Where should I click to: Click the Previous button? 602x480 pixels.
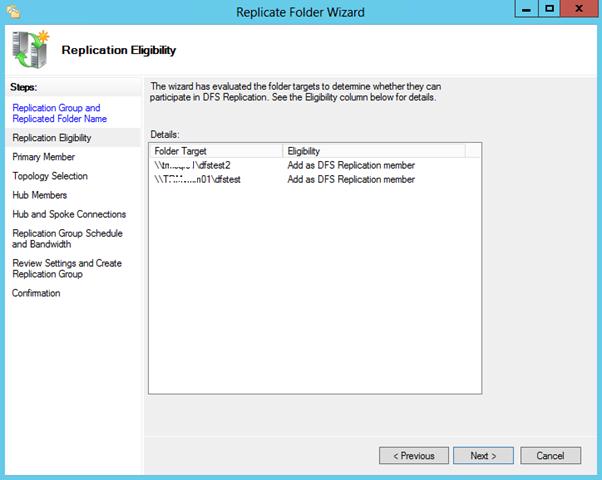413,455
